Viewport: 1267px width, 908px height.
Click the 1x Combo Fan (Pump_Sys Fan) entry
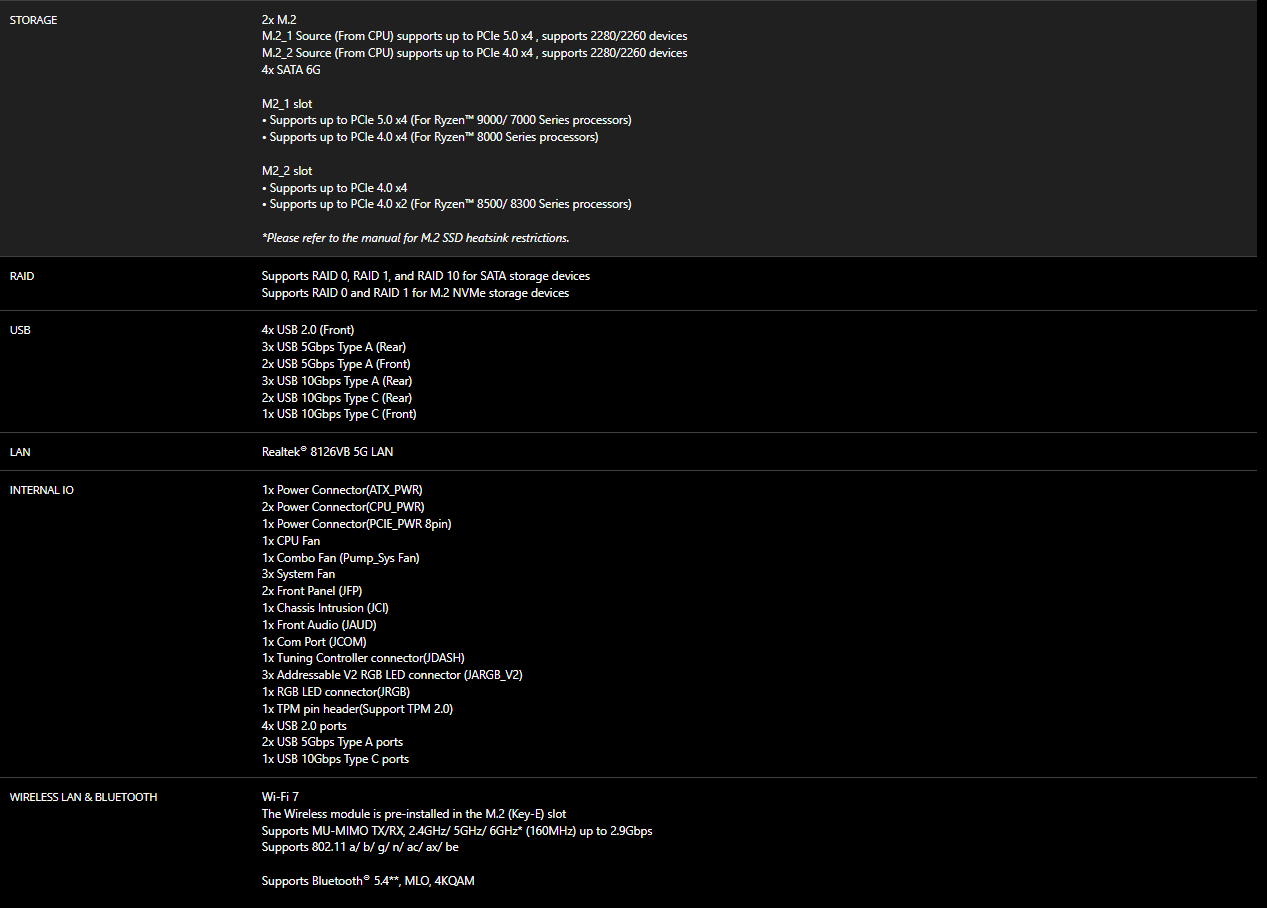(x=340, y=558)
